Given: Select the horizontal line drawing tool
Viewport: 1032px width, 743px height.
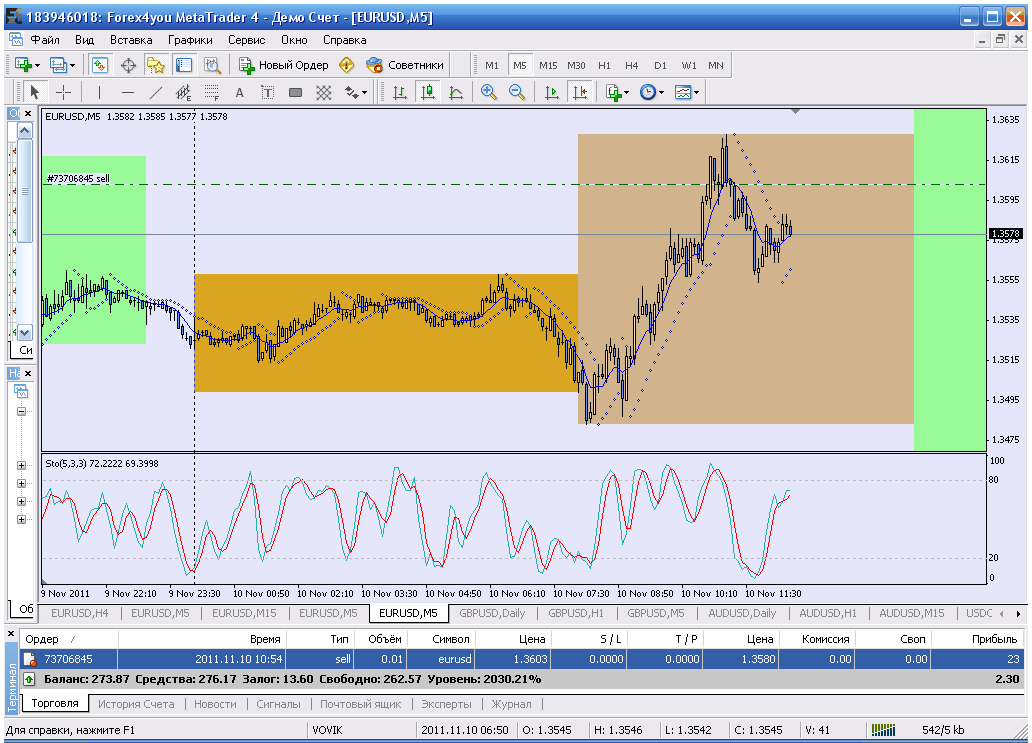Looking at the screenshot, I should [x=128, y=93].
